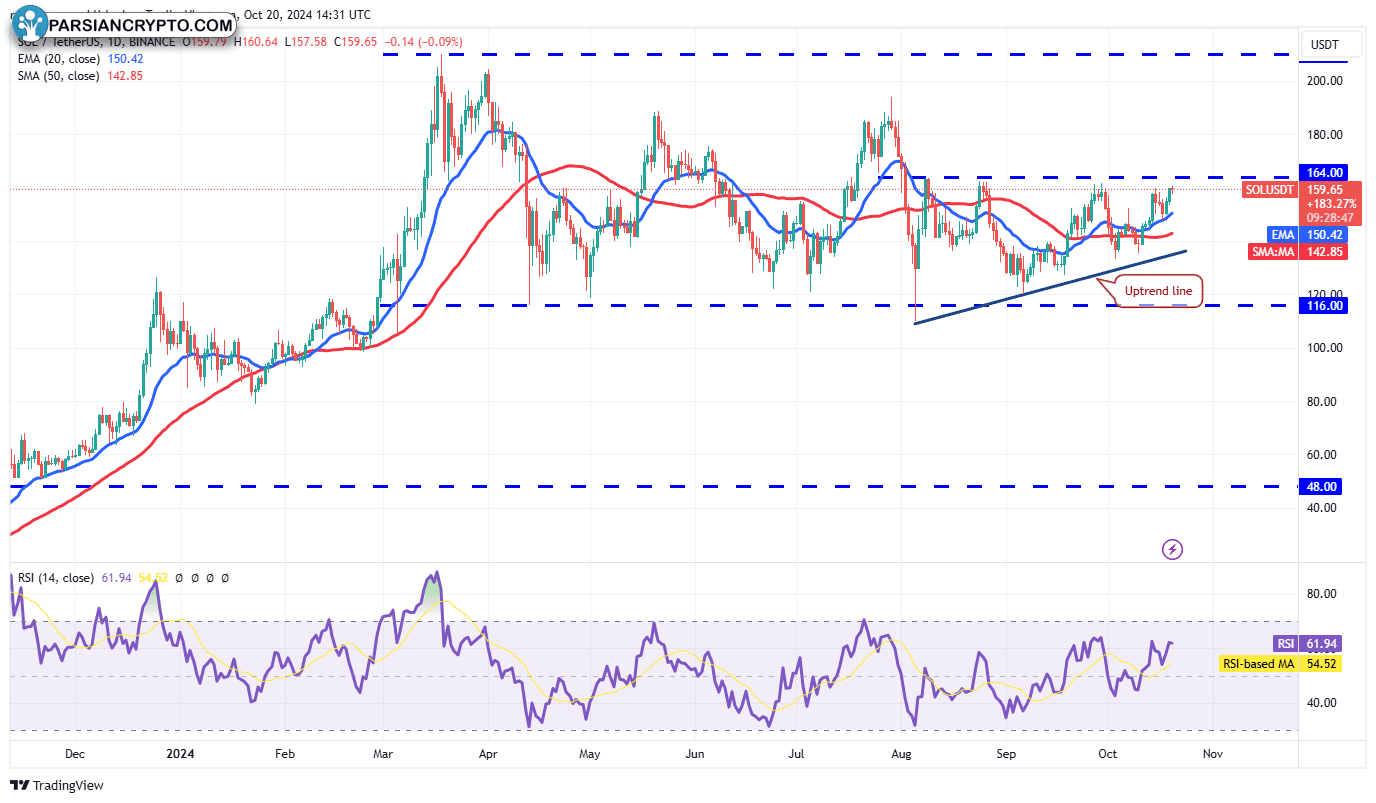Click the Dec label on the time axis

point(74,753)
